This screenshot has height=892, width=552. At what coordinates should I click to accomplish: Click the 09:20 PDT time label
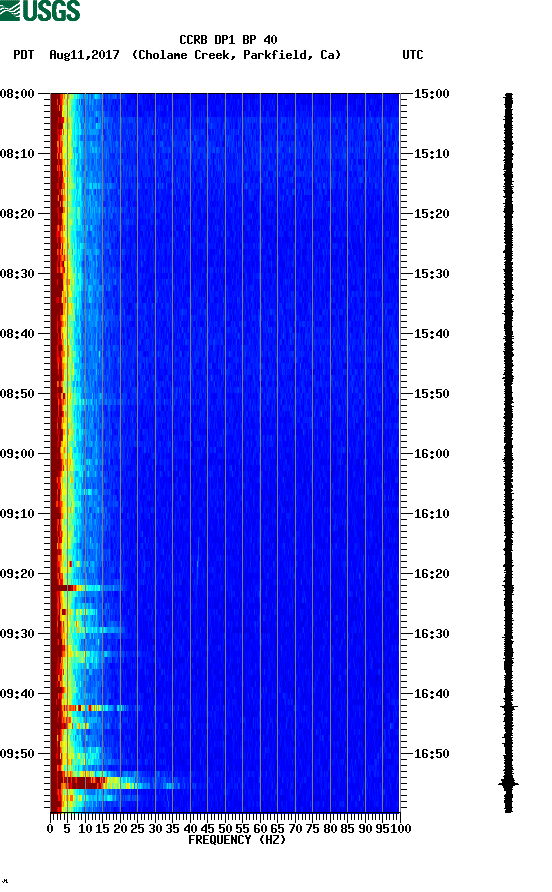click(18, 574)
